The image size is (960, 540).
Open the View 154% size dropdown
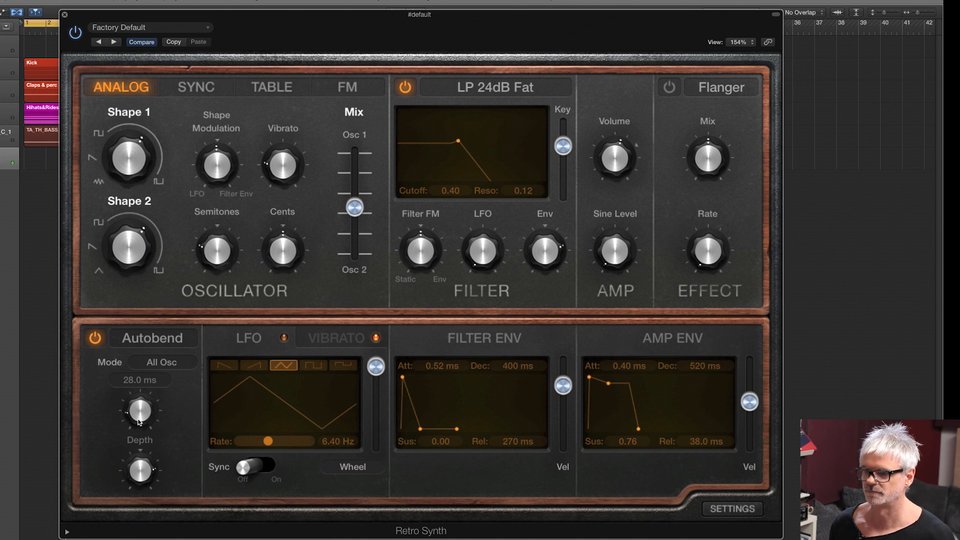coord(741,42)
